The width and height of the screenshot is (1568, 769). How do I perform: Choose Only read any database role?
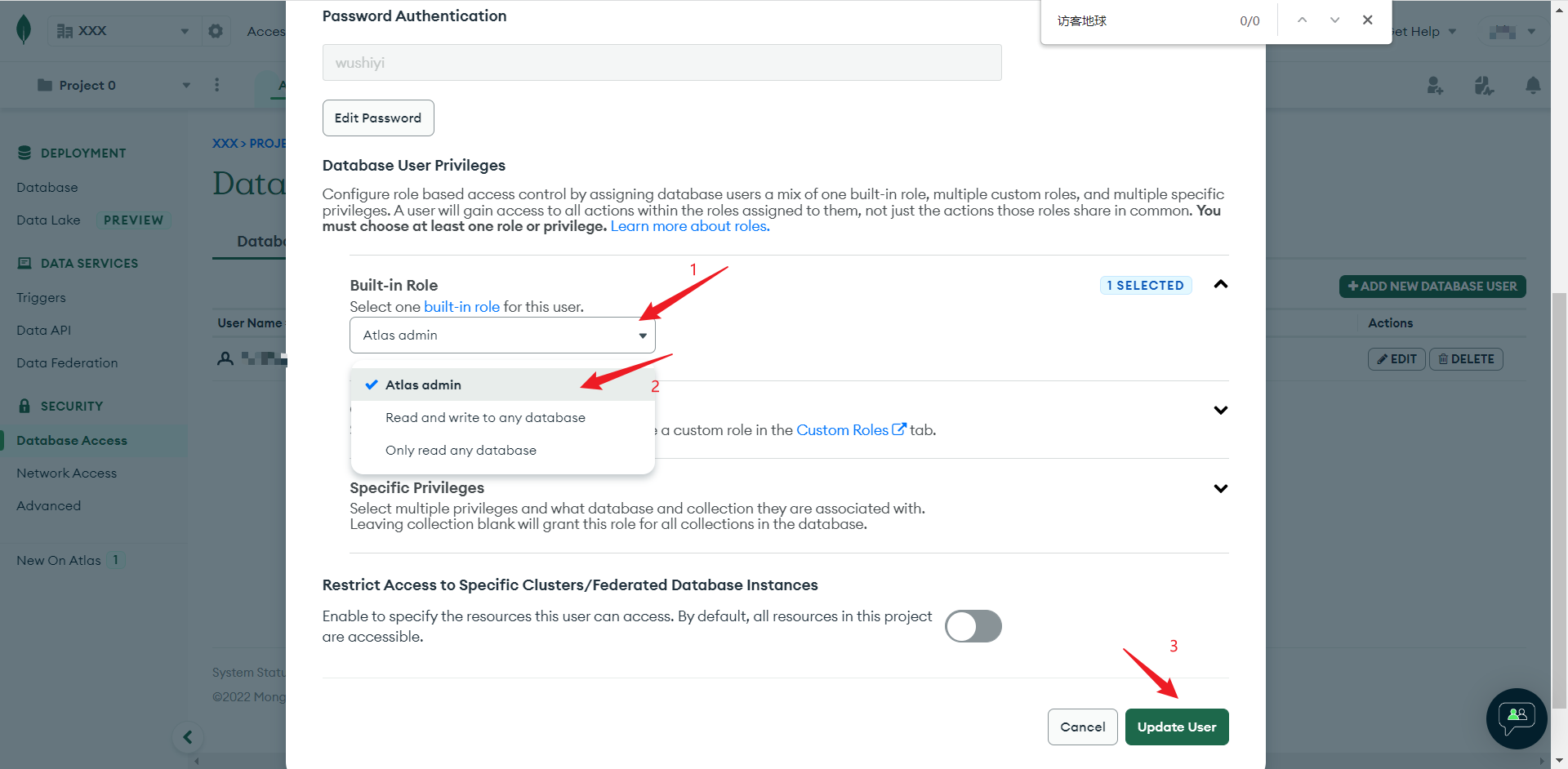pos(461,450)
